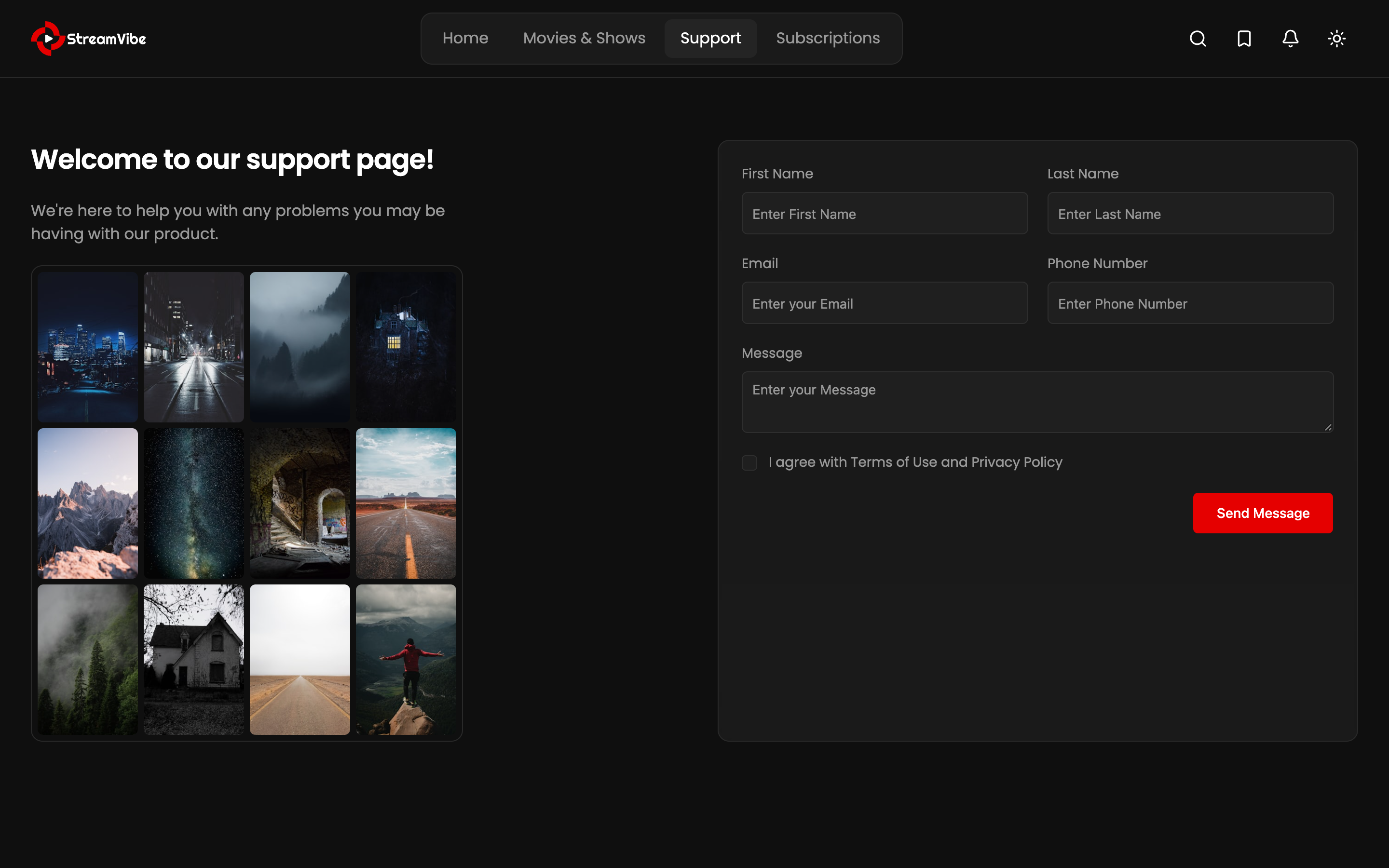Image resolution: width=1389 pixels, height=868 pixels.
Task: Open the blue city skyline night thumbnail
Action: [88, 347]
